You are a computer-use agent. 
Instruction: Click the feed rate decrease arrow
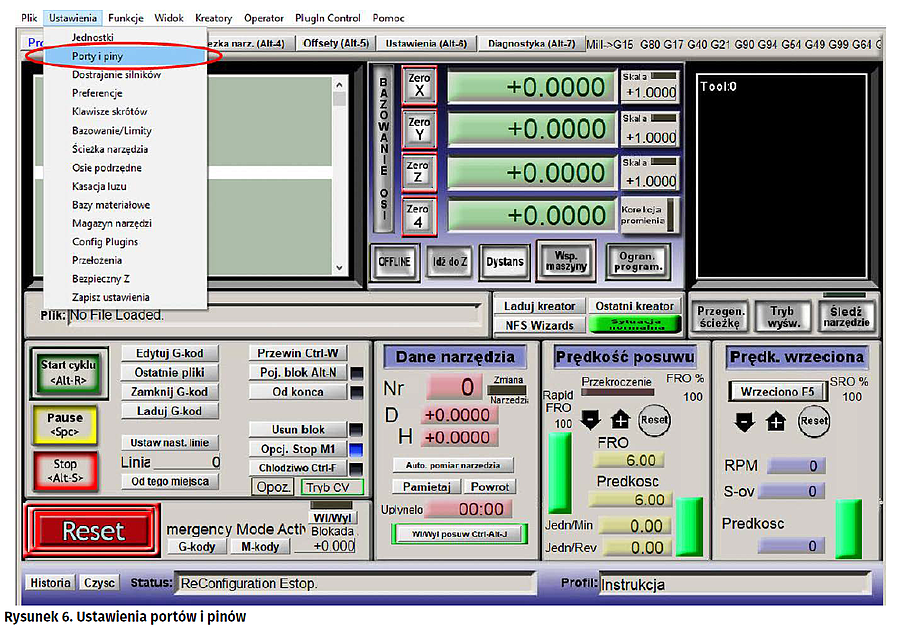[x=590, y=421]
